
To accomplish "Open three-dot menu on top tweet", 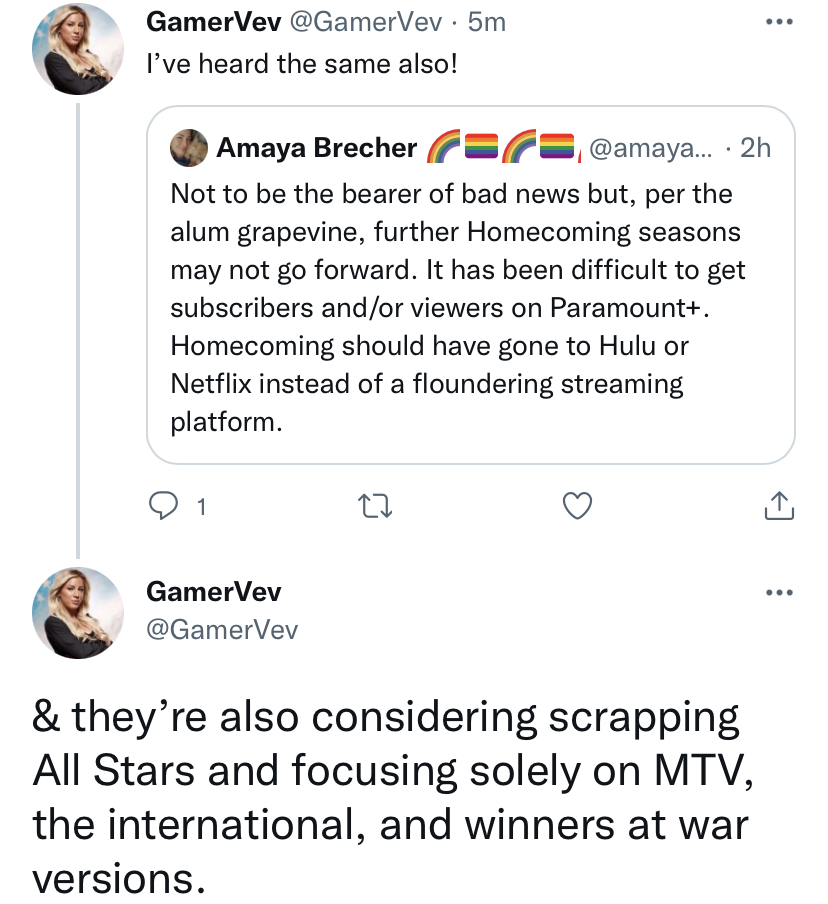I will coord(780,22).
